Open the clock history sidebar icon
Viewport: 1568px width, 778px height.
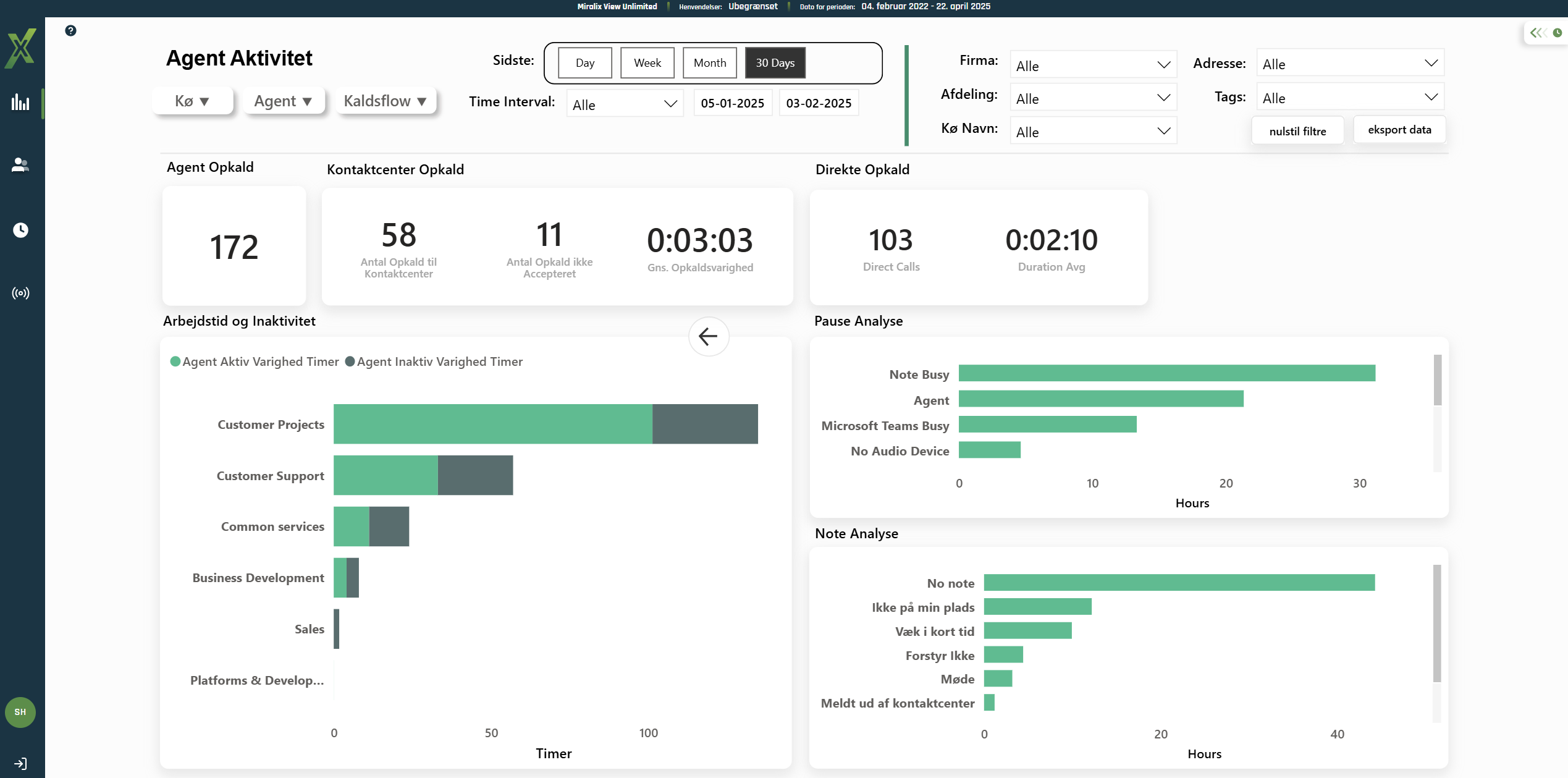pyautogui.click(x=20, y=230)
